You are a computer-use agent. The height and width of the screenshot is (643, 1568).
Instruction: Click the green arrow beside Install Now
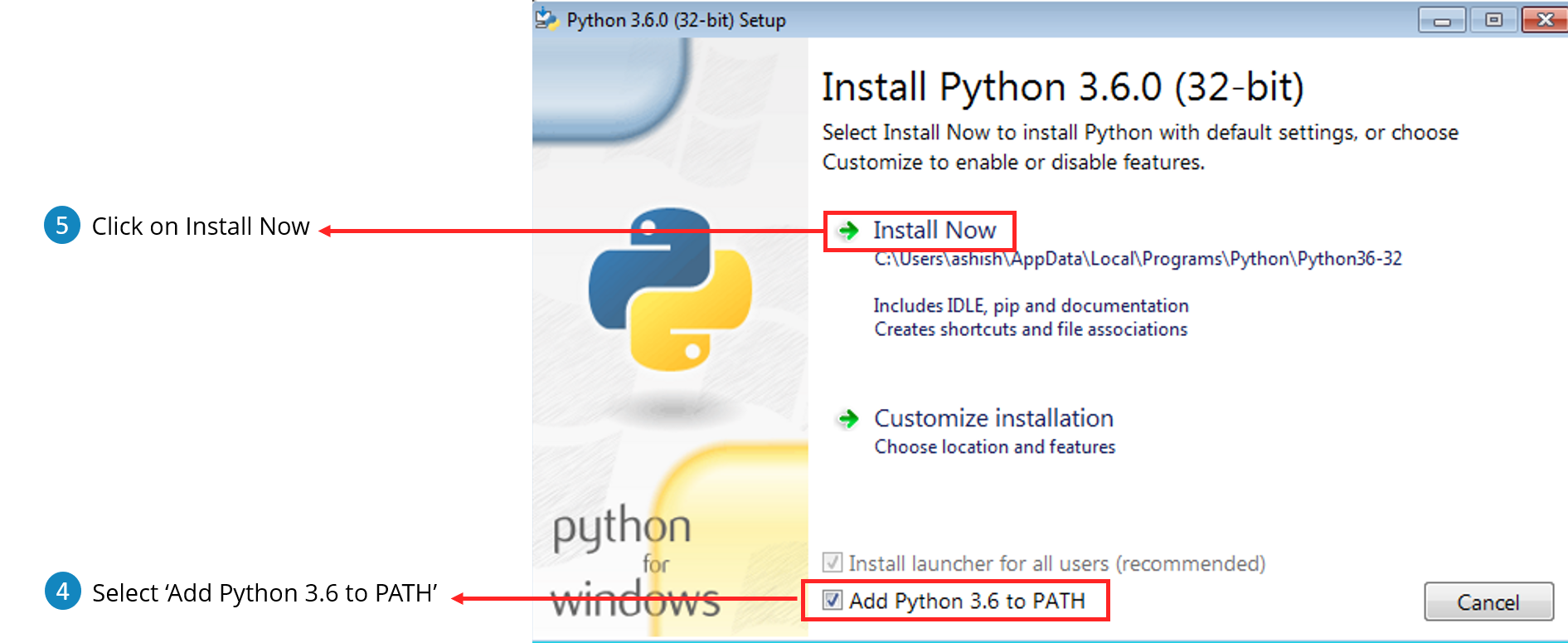848,231
